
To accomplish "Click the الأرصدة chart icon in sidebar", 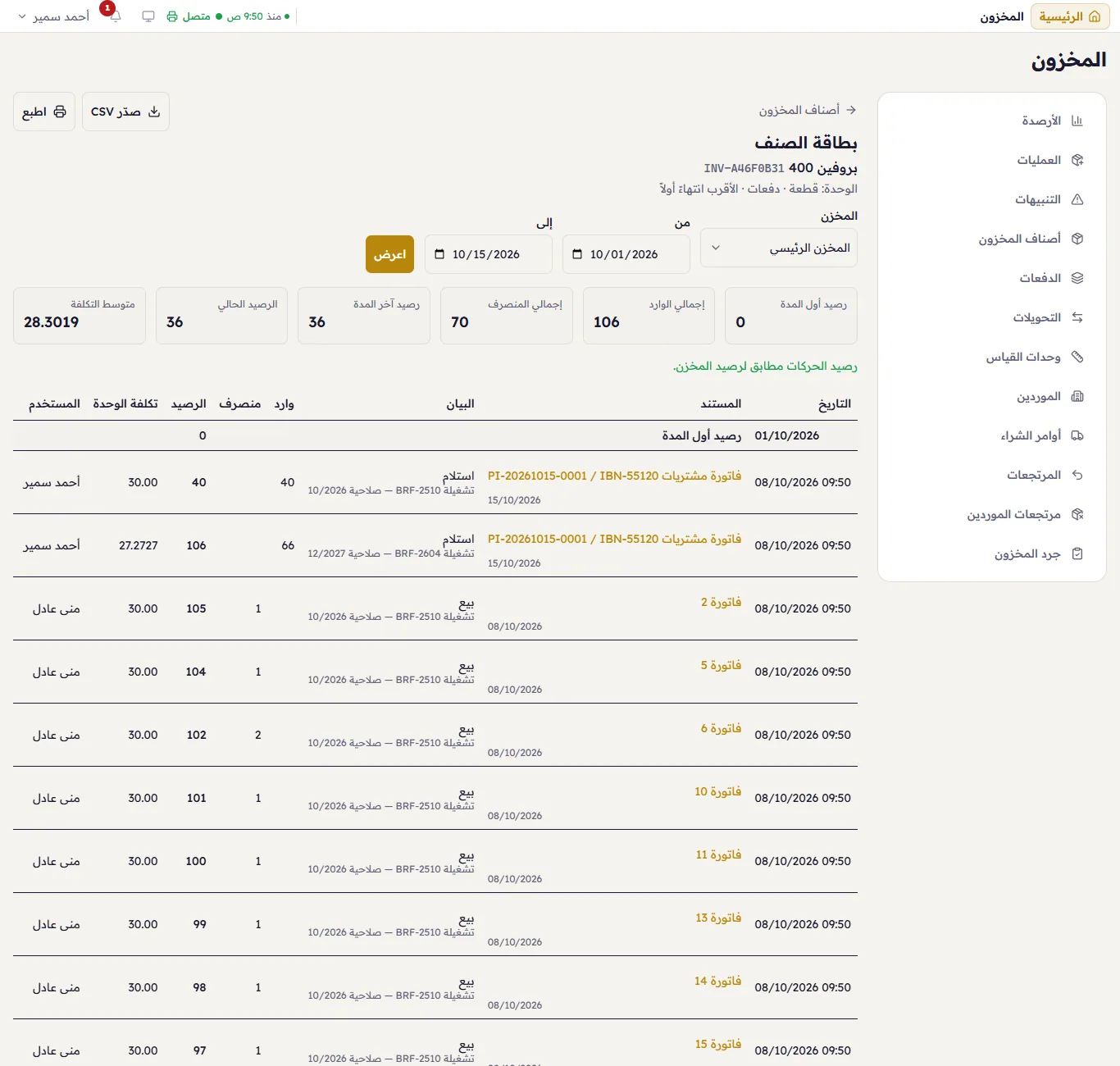I will [1077, 121].
